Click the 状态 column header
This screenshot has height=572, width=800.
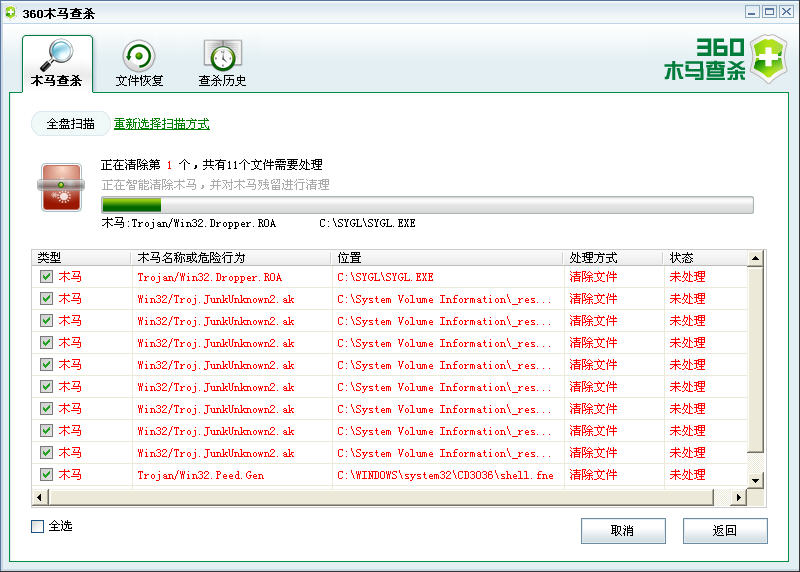[705, 258]
